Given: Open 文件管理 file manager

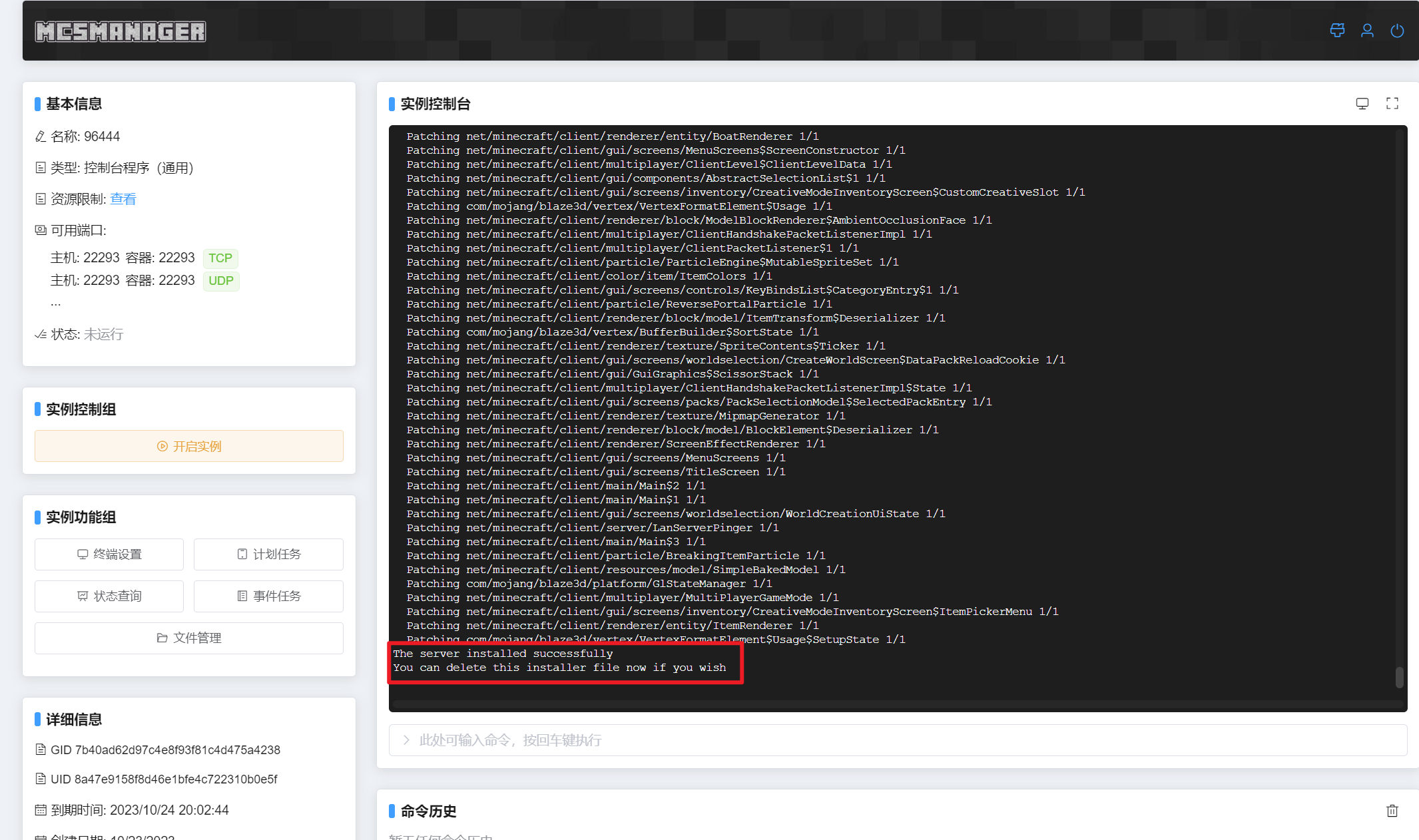Looking at the screenshot, I should coord(189,638).
